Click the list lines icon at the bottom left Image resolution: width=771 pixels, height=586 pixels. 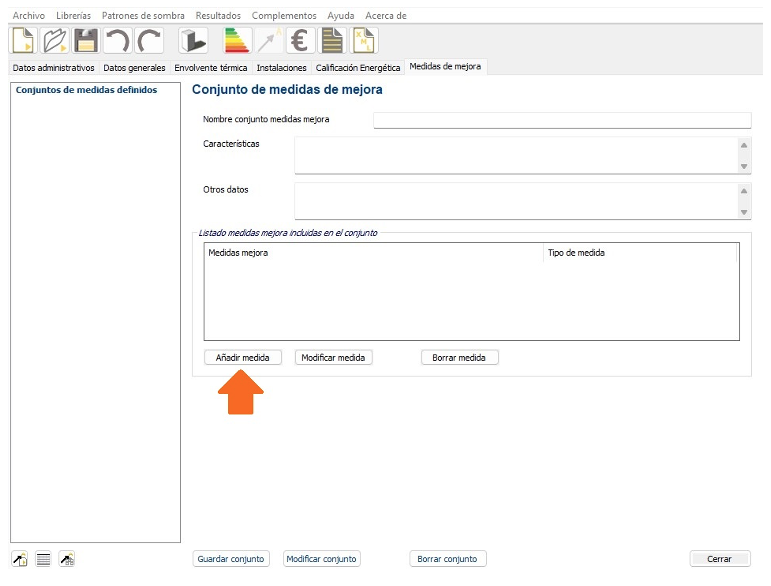coord(43,559)
